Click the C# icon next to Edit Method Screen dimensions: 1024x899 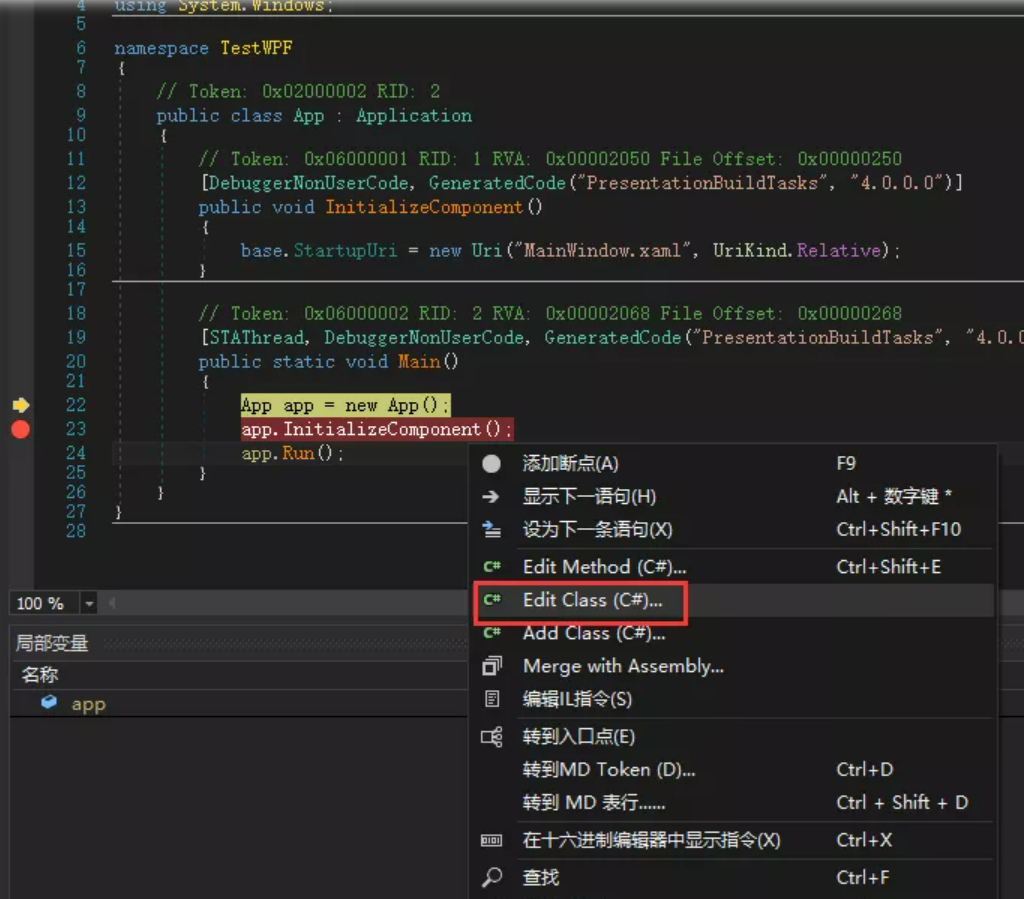click(x=491, y=566)
